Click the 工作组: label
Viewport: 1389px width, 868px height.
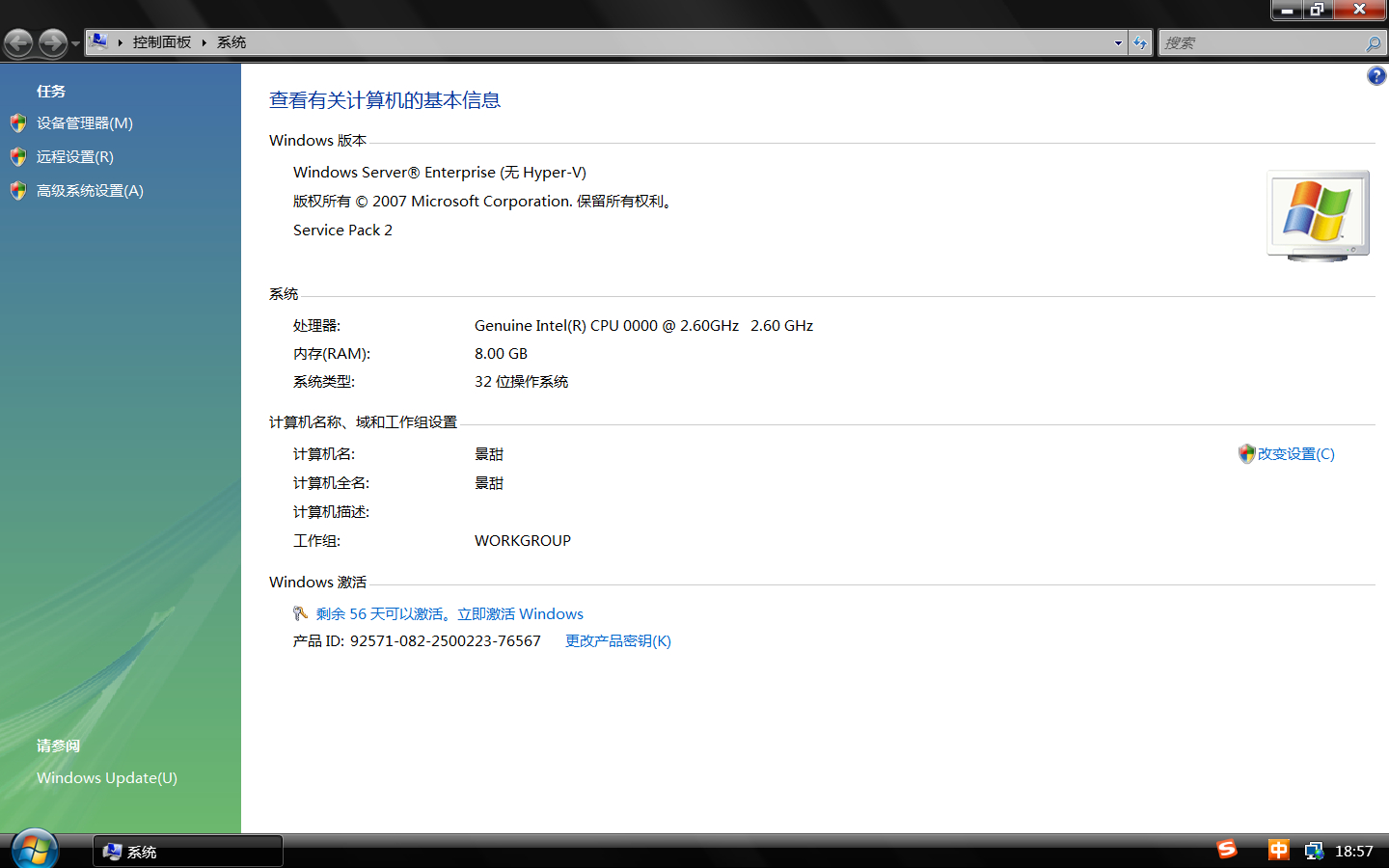point(316,541)
